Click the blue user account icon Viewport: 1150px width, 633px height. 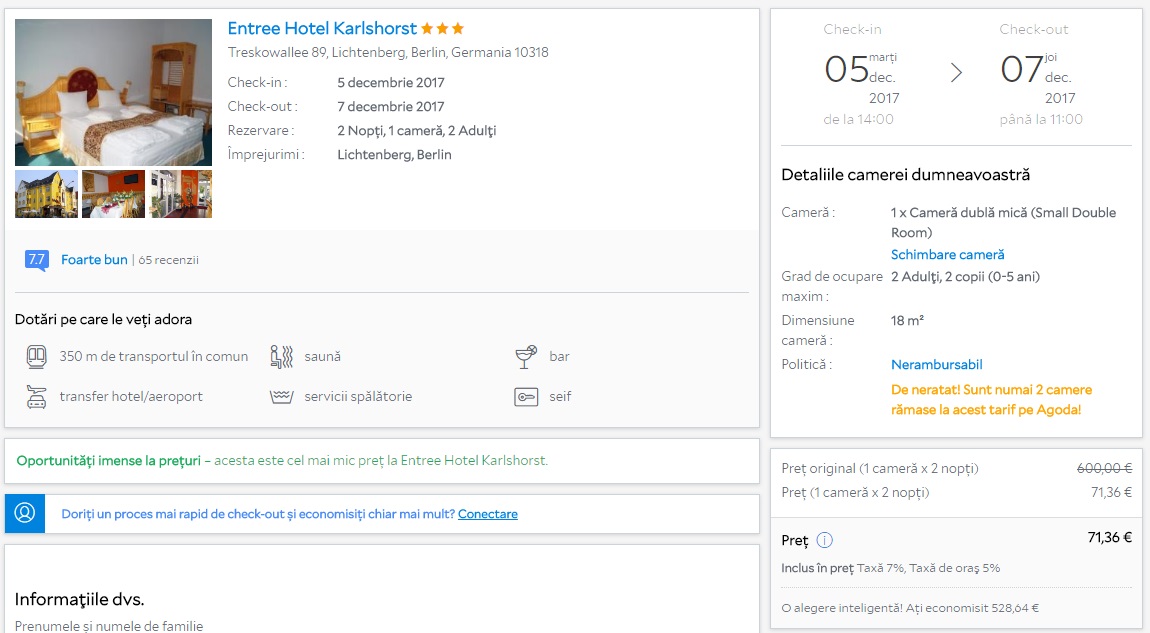(25, 514)
